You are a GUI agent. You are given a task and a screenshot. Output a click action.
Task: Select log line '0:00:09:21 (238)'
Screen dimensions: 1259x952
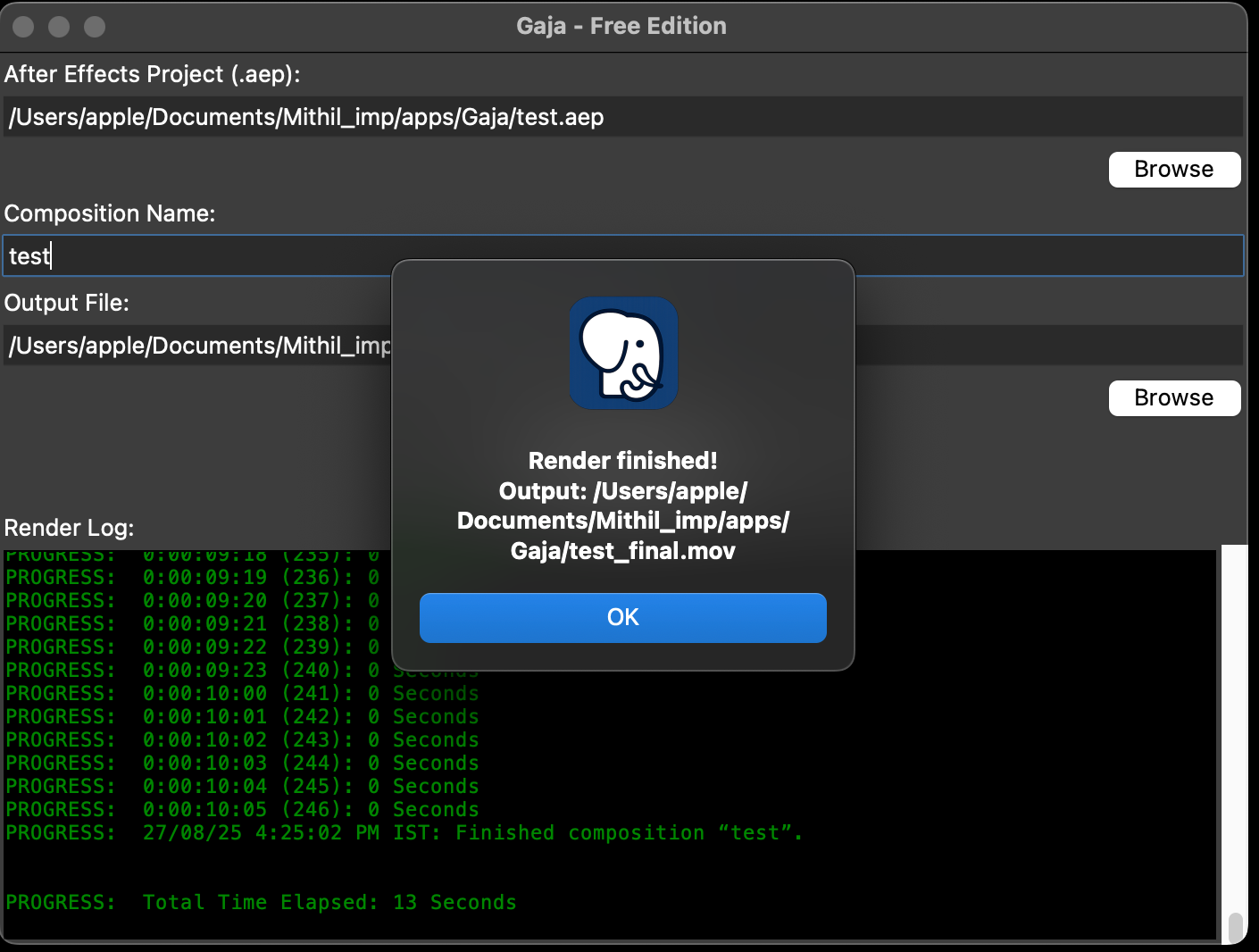coord(193,623)
